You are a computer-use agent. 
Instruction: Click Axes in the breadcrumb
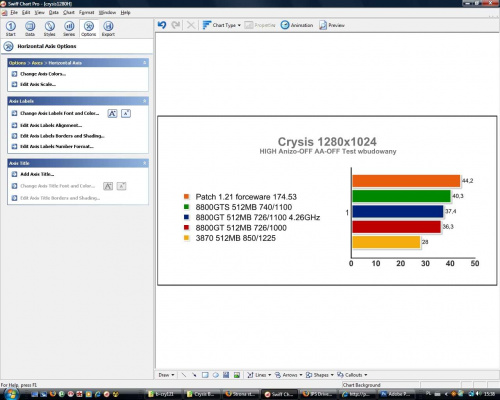coord(37,63)
